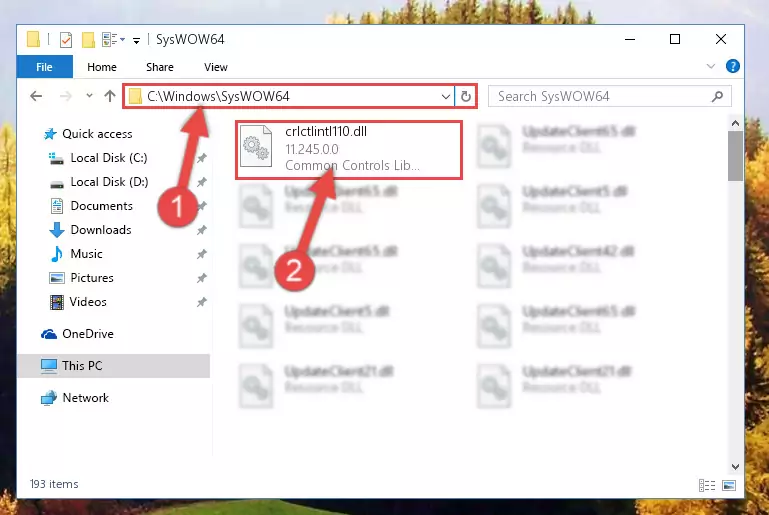
Task: Click the crlctlintl110.dll gear file icon
Action: (x=256, y=146)
